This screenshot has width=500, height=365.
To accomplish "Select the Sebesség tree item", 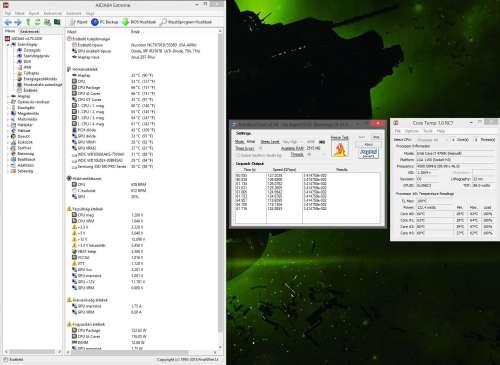I will [x=25, y=171].
